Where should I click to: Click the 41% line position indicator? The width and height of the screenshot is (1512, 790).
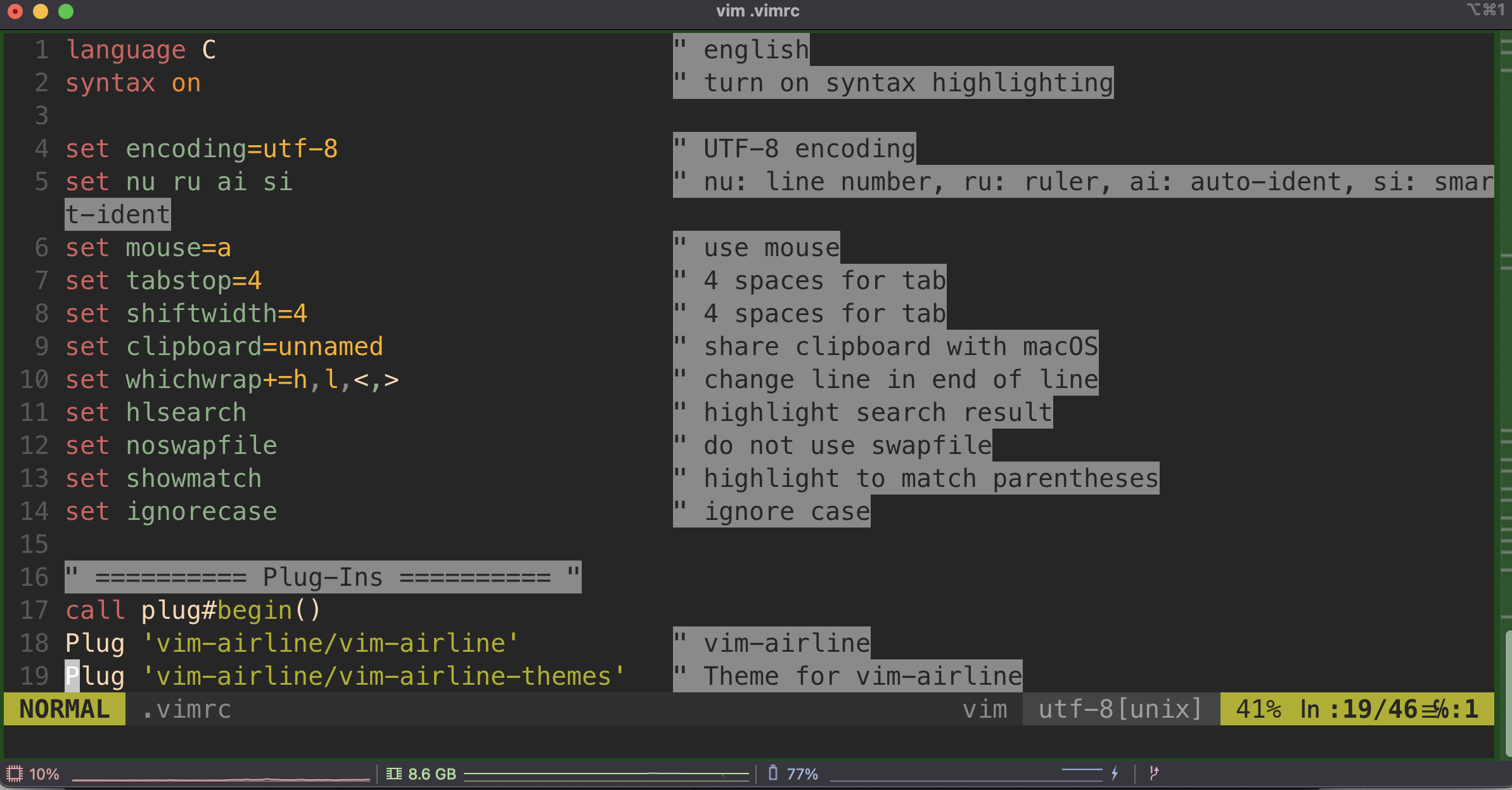(x=1259, y=709)
